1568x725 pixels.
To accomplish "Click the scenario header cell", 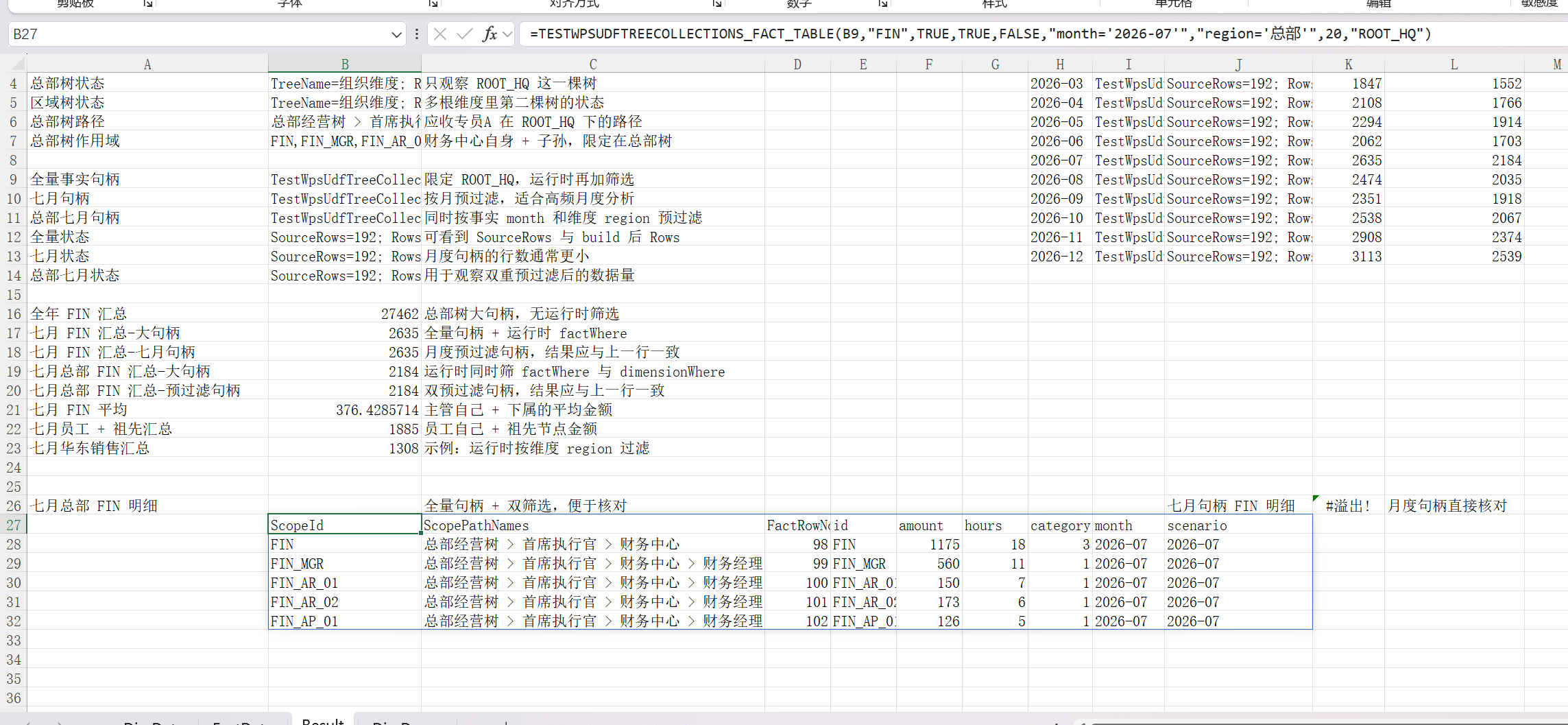I will [1238, 525].
